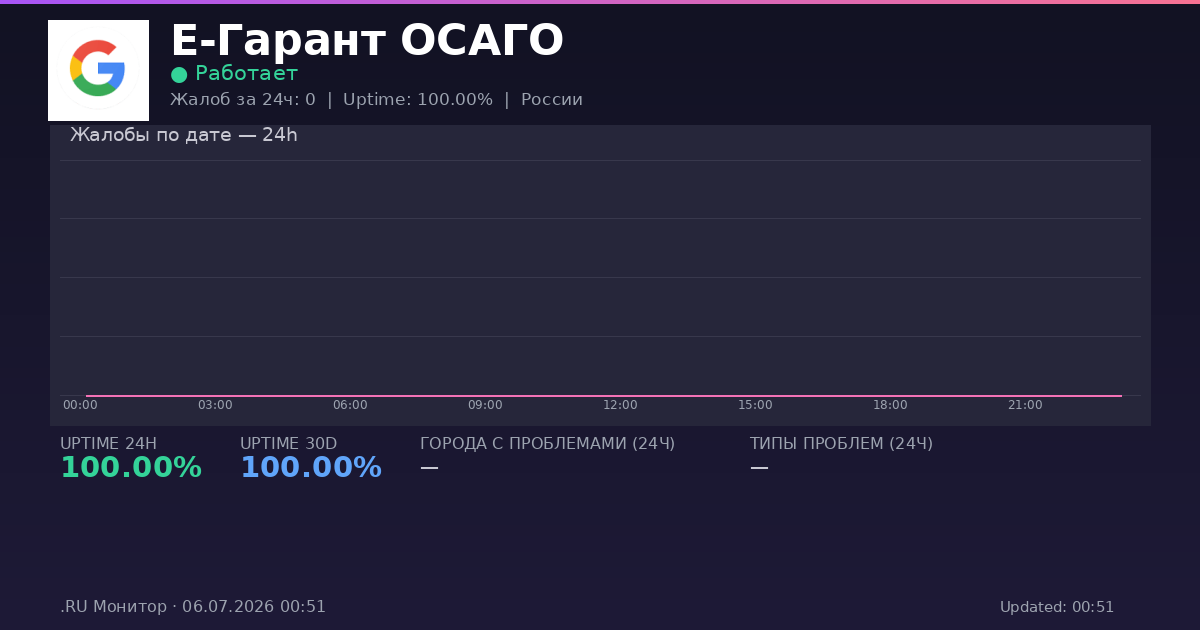Click the green status dot icon
The image size is (1200, 630).
(x=179, y=75)
